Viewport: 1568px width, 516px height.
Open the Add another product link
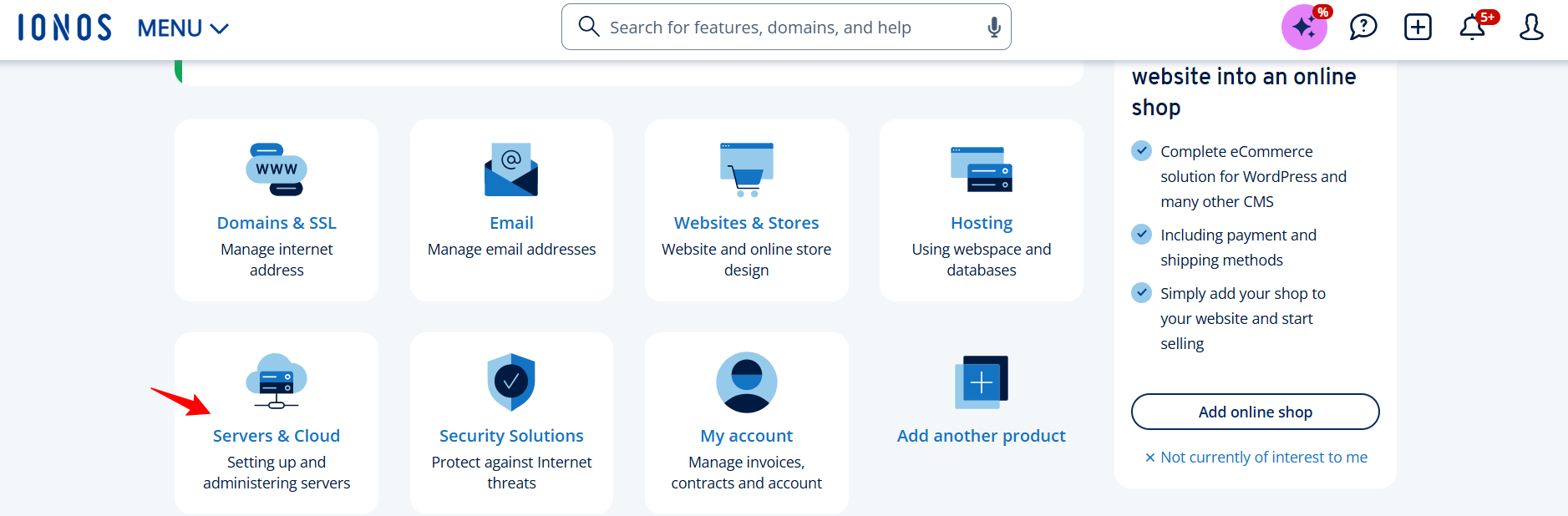click(x=982, y=436)
